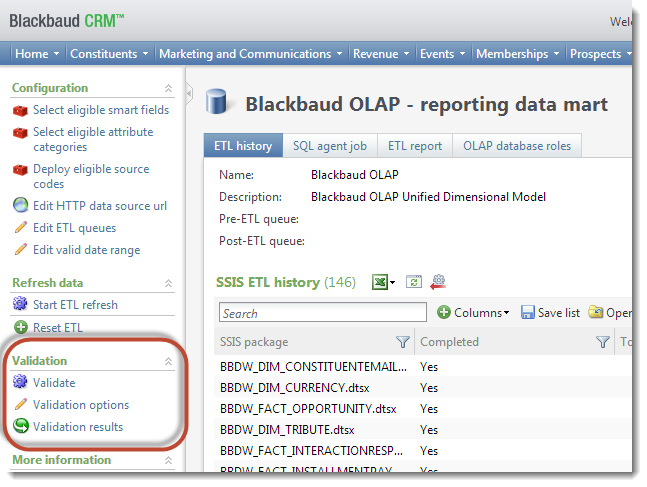Screen dimensions: 647x487
Task: Click Select eligible attribute categories link
Action: coord(93,139)
